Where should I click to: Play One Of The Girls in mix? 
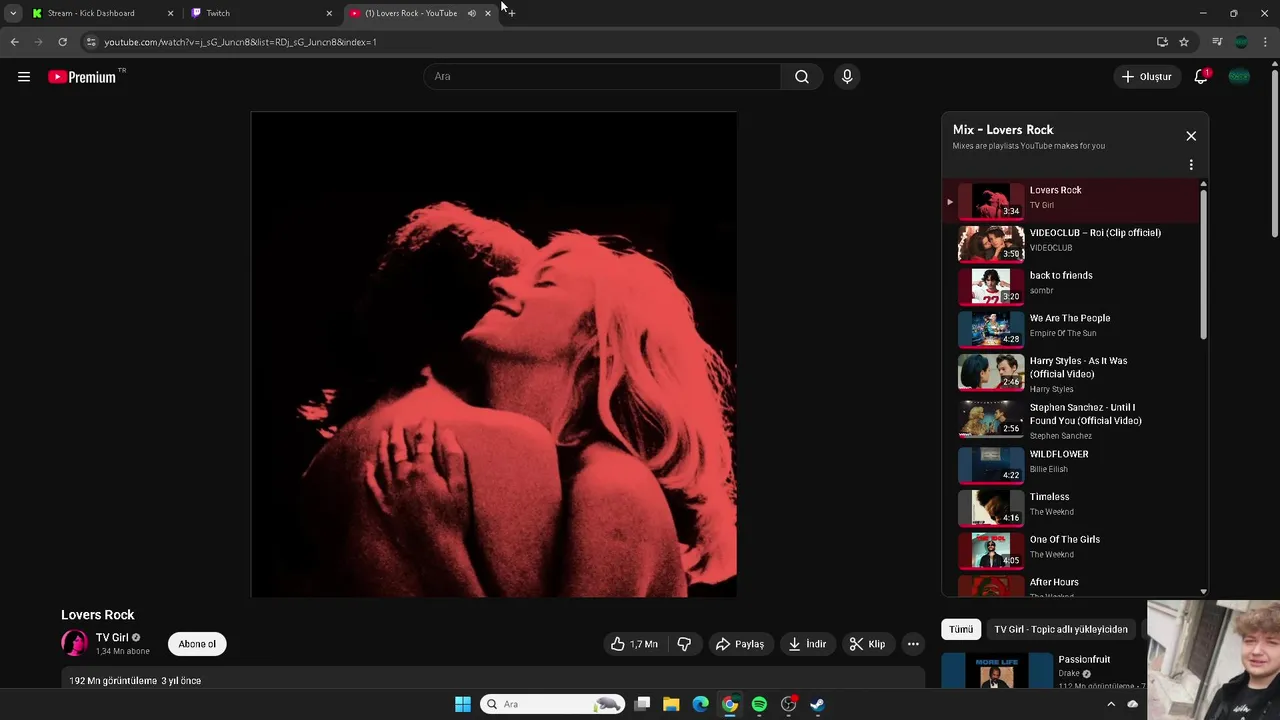tap(1071, 551)
